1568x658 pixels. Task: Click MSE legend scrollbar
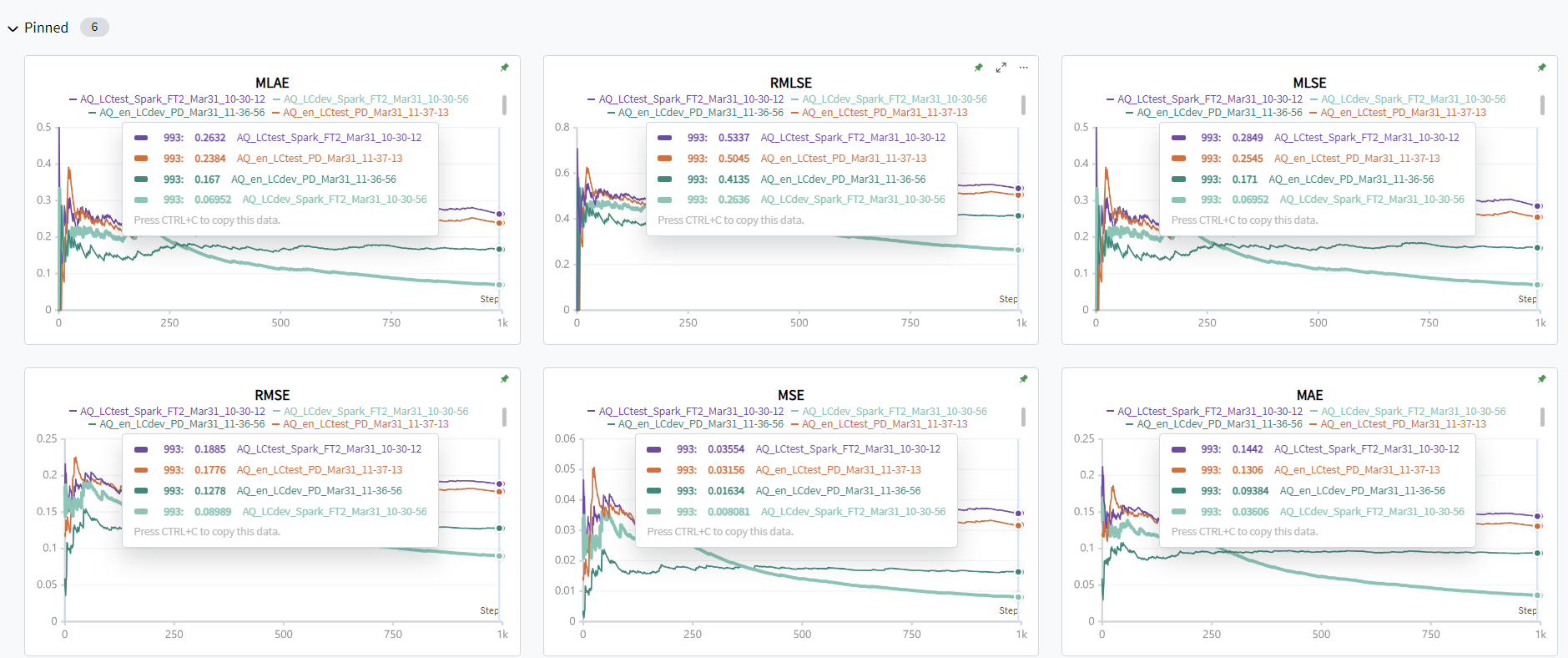pos(1023,417)
